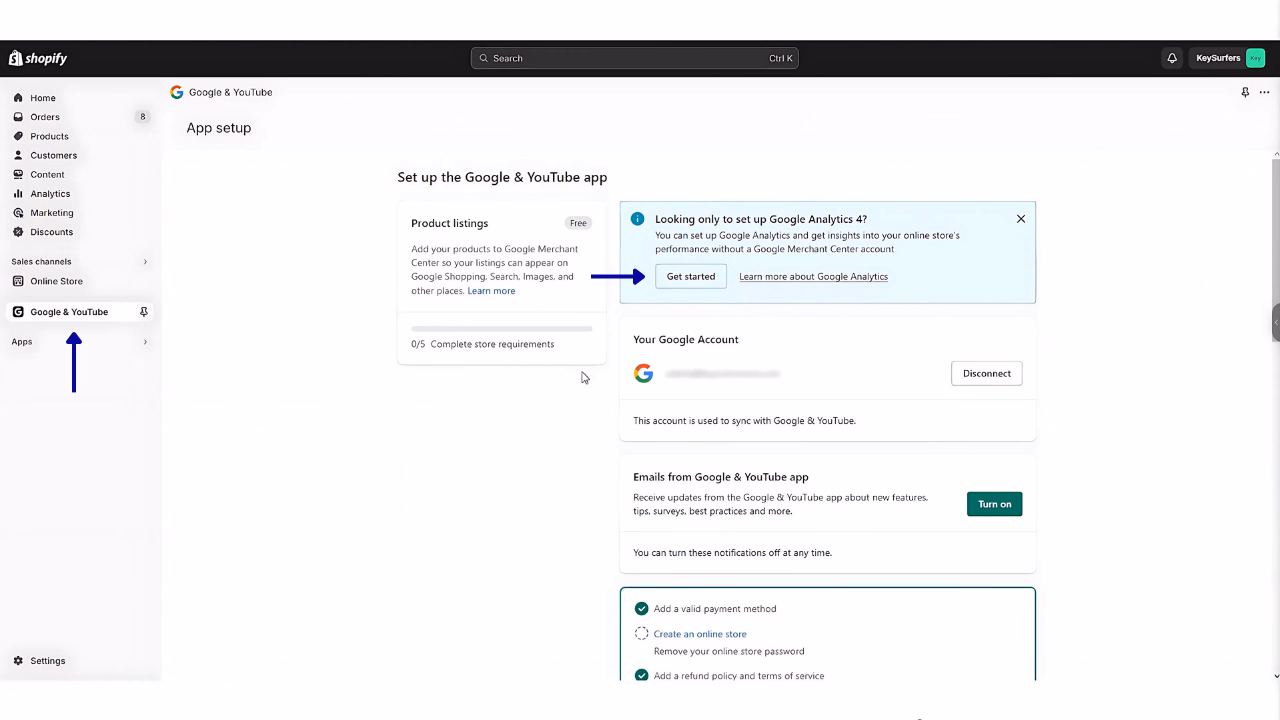Click Add a valid payment method checkmark
The height and width of the screenshot is (720, 1280).
641,608
